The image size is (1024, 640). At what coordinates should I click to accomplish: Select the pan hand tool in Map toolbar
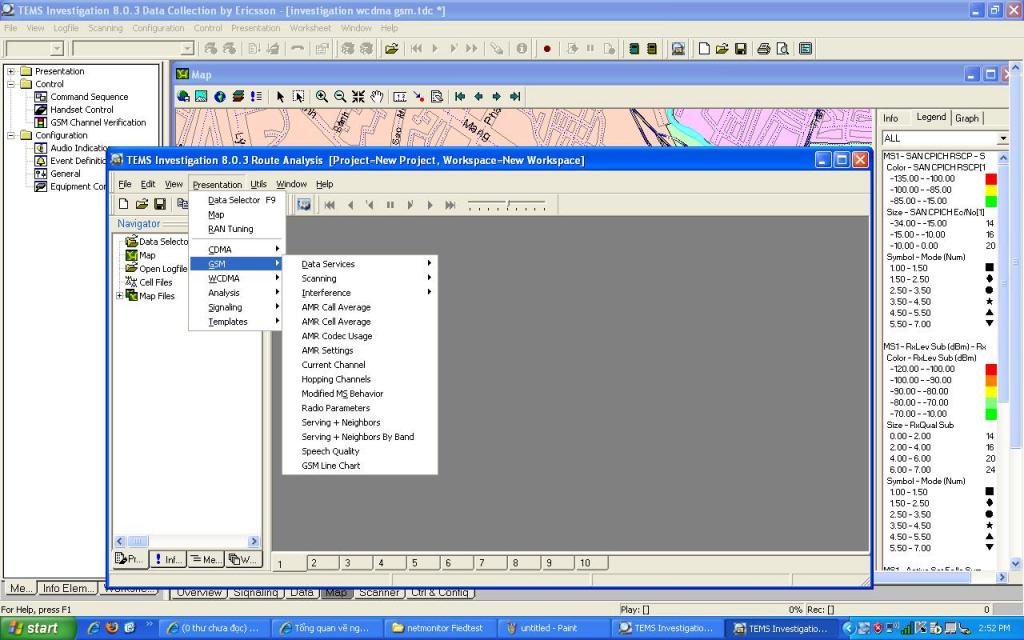[x=377, y=97]
